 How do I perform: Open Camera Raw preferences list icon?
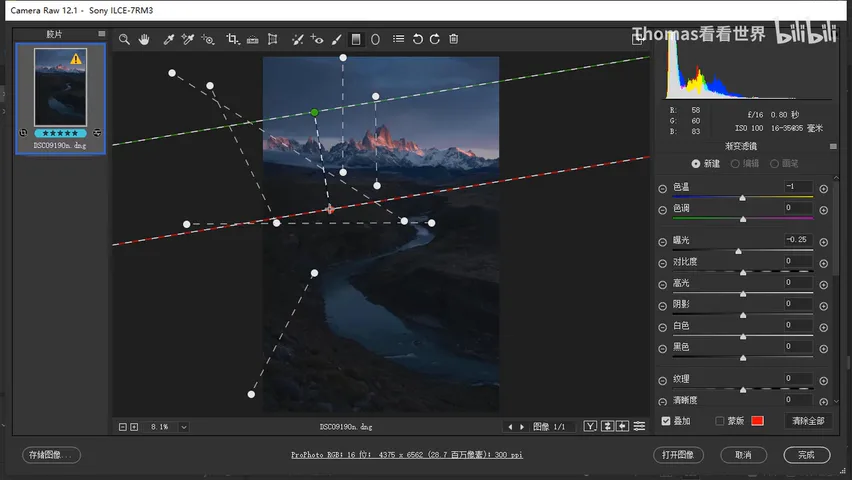click(398, 39)
